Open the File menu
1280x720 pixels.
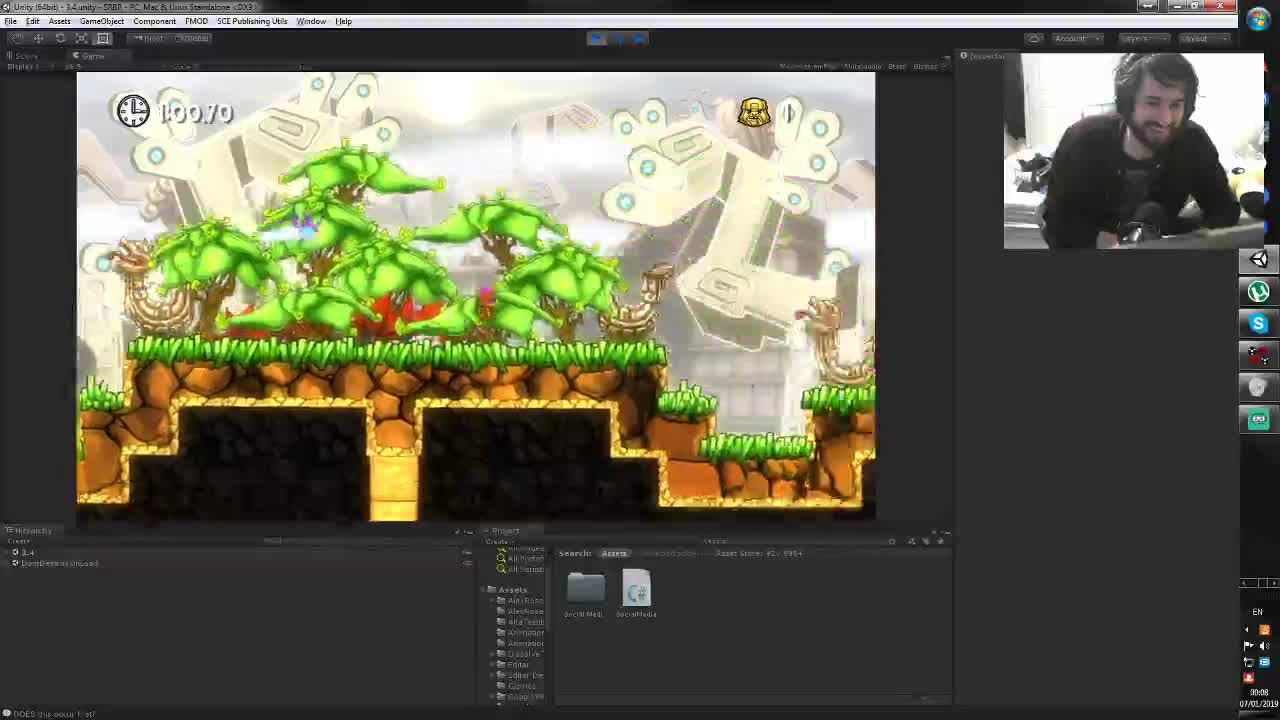coord(10,21)
